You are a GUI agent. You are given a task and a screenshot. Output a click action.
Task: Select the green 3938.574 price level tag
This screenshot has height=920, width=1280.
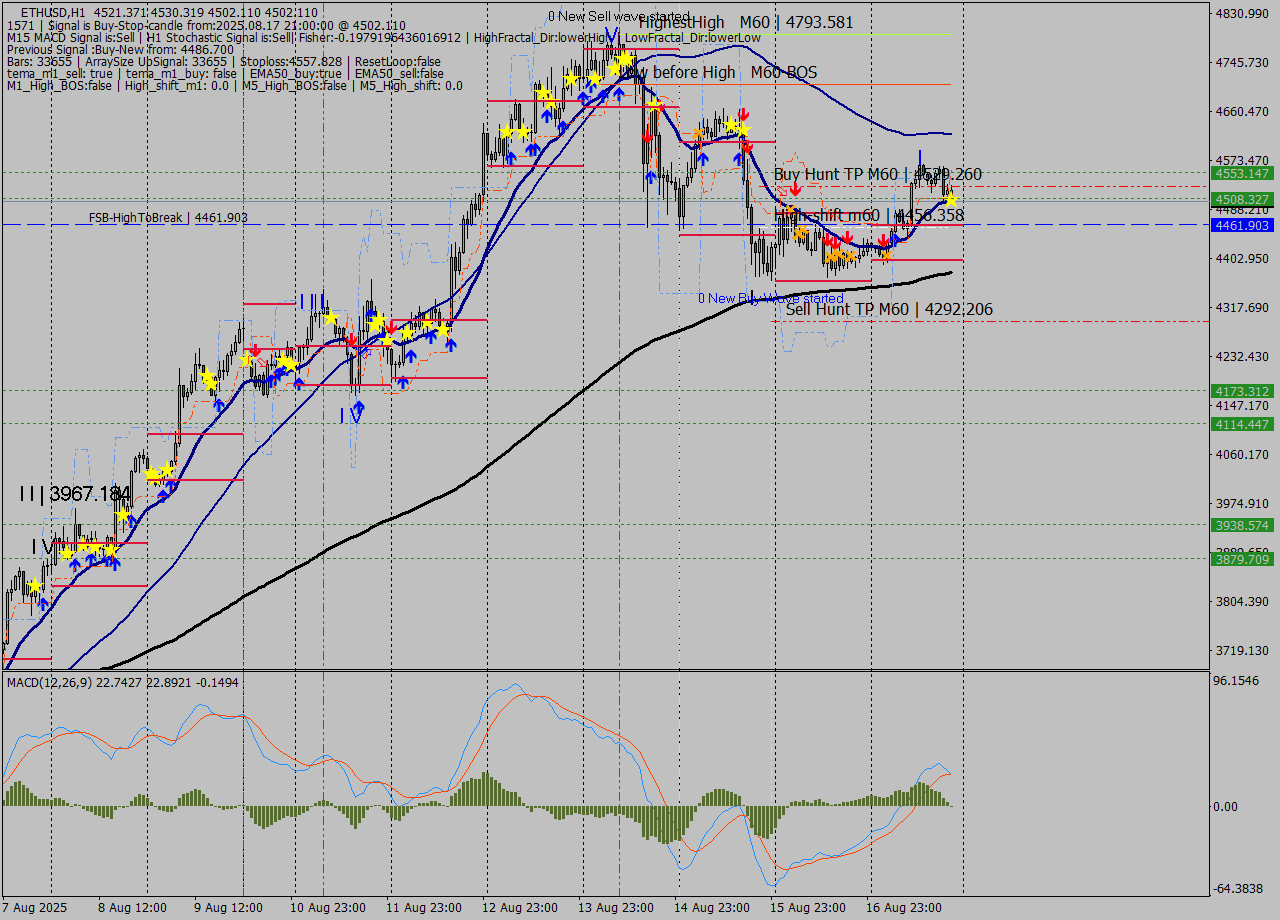(x=1241, y=525)
